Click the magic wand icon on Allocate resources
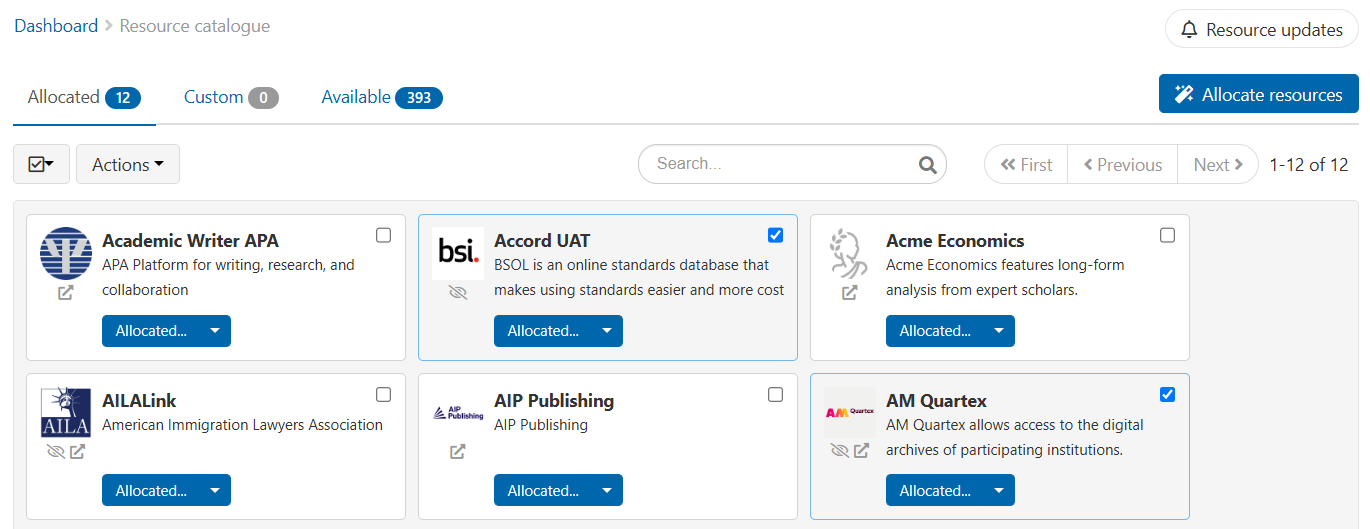The height and width of the screenshot is (529, 1370). tap(1184, 95)
